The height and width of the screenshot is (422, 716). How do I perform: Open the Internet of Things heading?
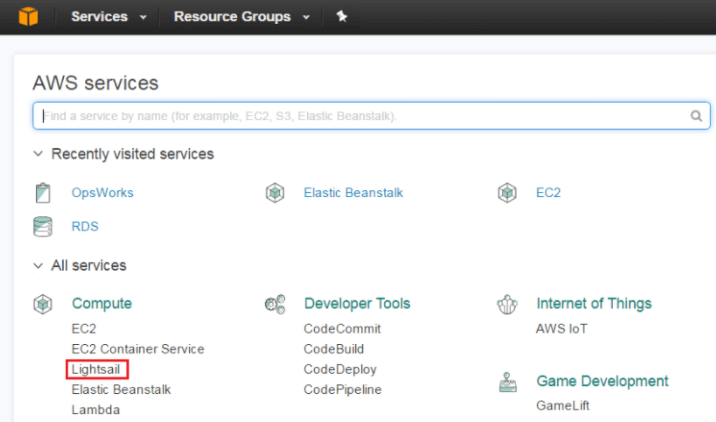click(594, 304)
